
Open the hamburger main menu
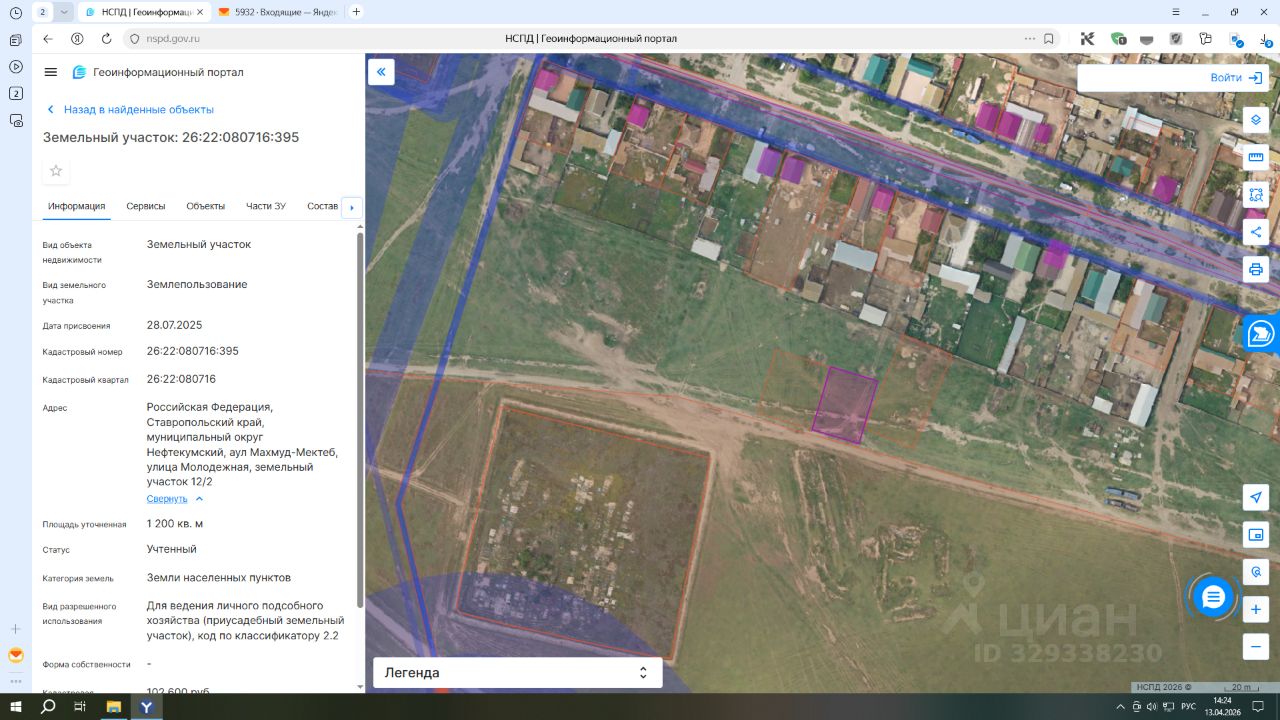pyautogui.click(x=51, y=72)
